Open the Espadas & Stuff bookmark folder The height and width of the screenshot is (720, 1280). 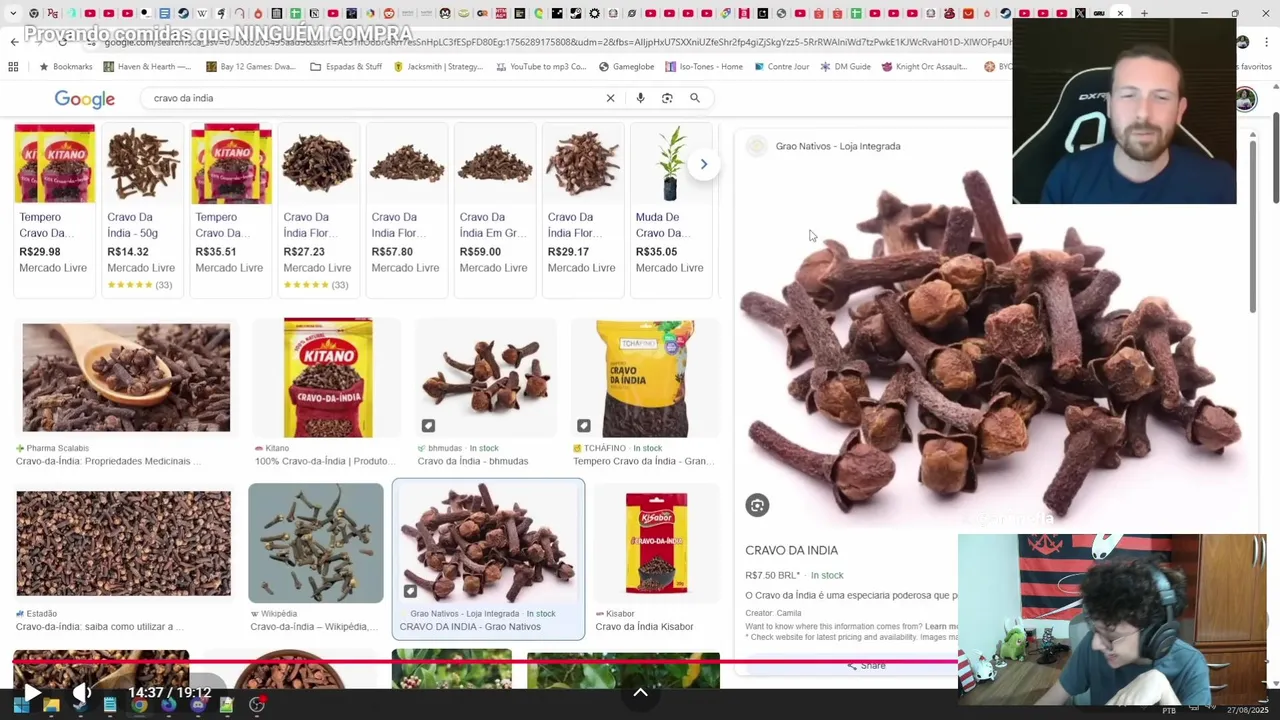[x=346, y=67]
